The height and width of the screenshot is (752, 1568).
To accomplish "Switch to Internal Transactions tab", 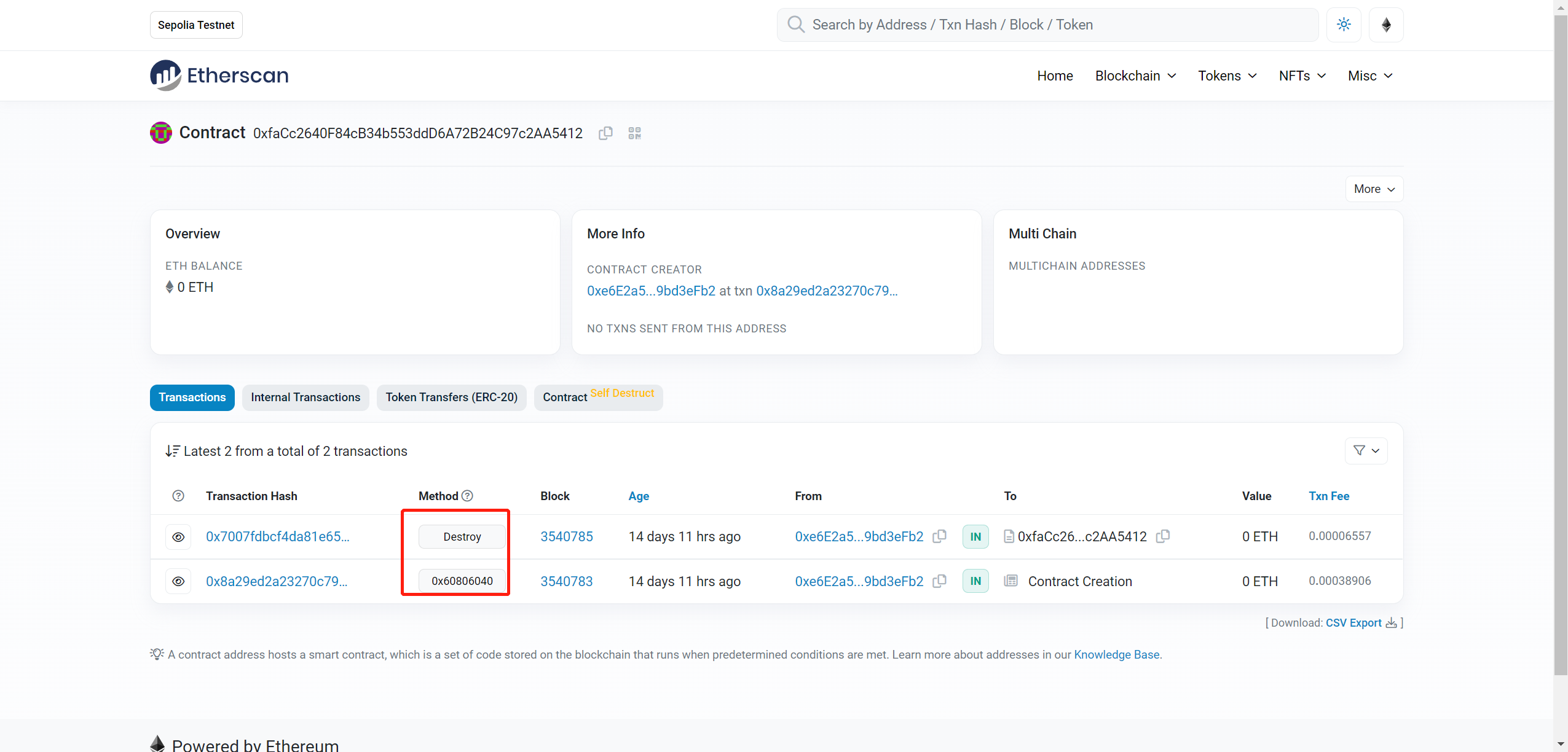I will pos(305,398).
